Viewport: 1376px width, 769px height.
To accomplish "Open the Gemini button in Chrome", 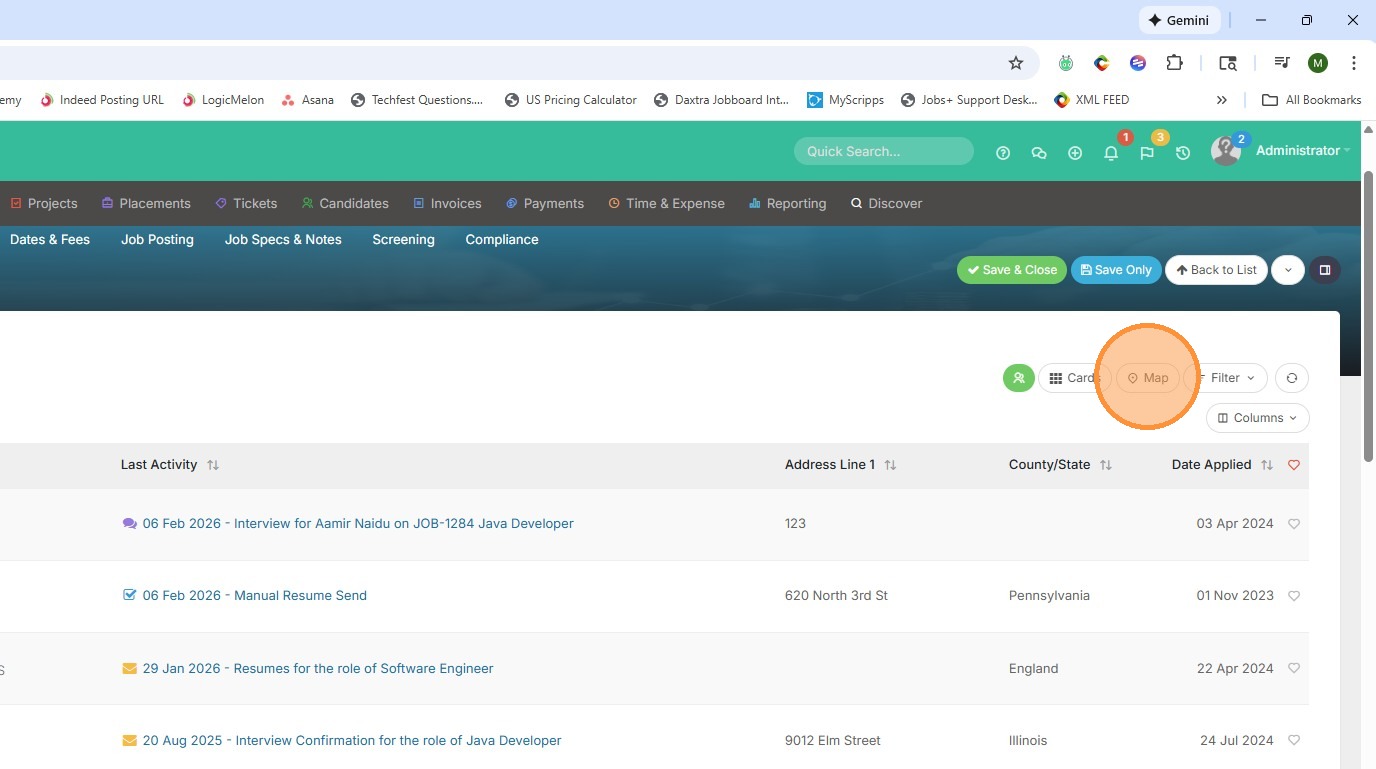I will (1179, 20).
